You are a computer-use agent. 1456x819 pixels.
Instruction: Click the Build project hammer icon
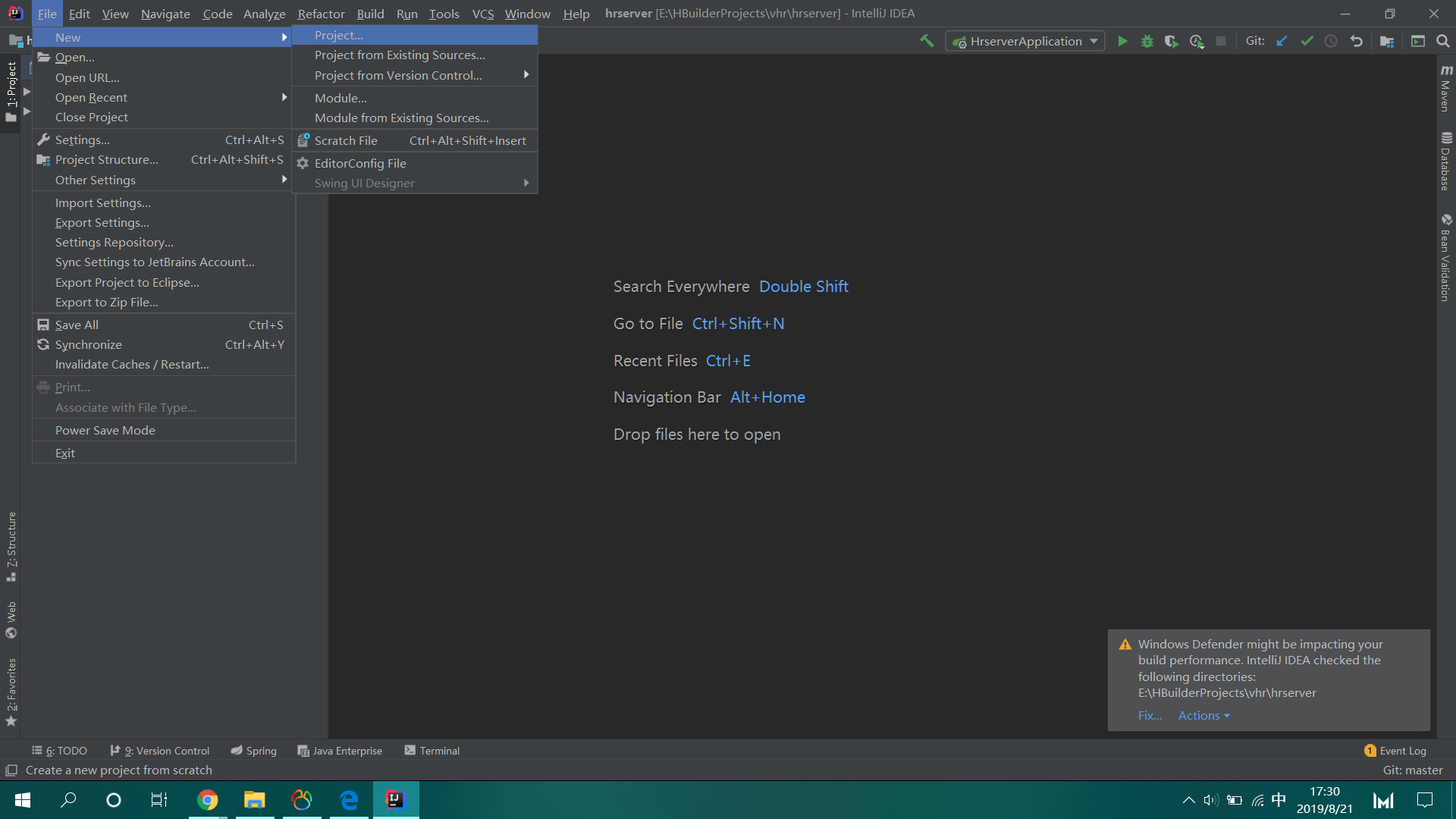click(927, 41)
